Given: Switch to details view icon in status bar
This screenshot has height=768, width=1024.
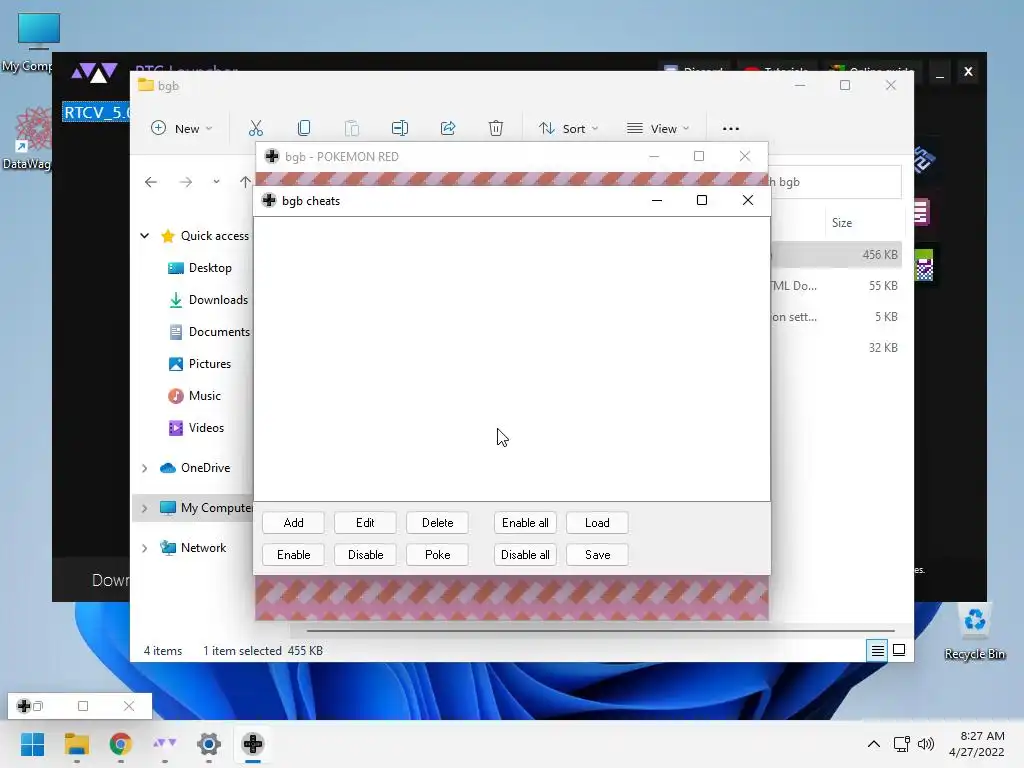Looking at the screenshot, I should 877,650.
